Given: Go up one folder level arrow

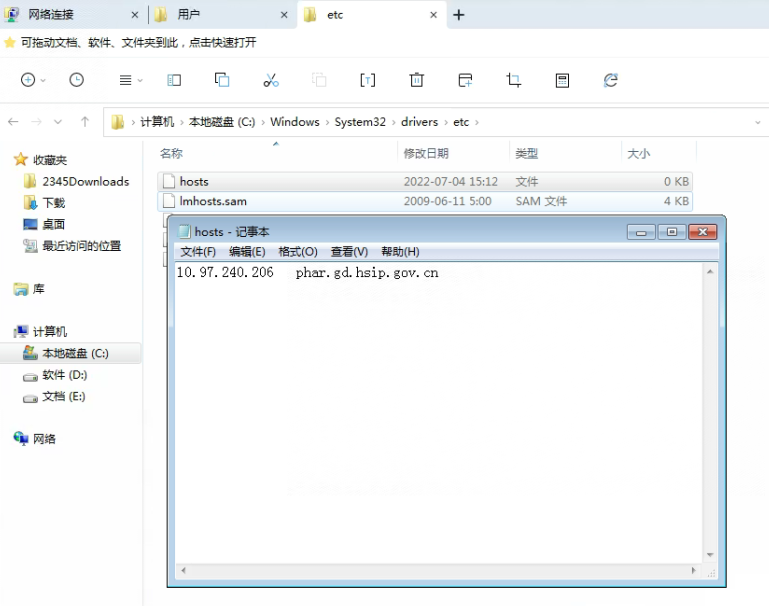Looking at the screenshot, I should pos(85,122).
